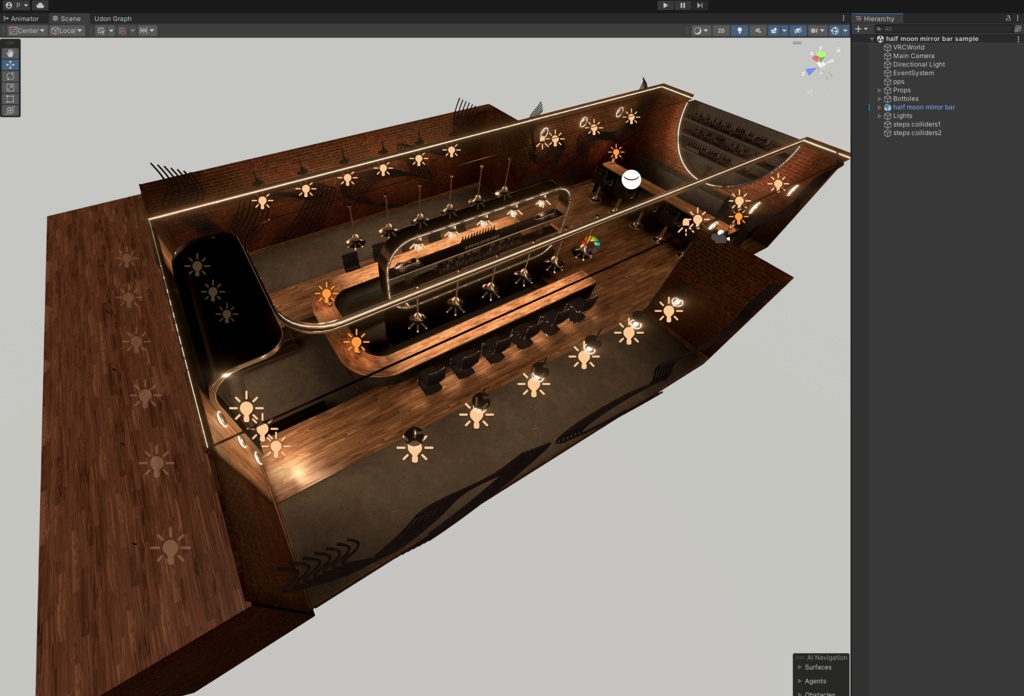Toggle hidden objects visibility
This screenshot has height=696, width=1024.
click(x=798, y=31)
